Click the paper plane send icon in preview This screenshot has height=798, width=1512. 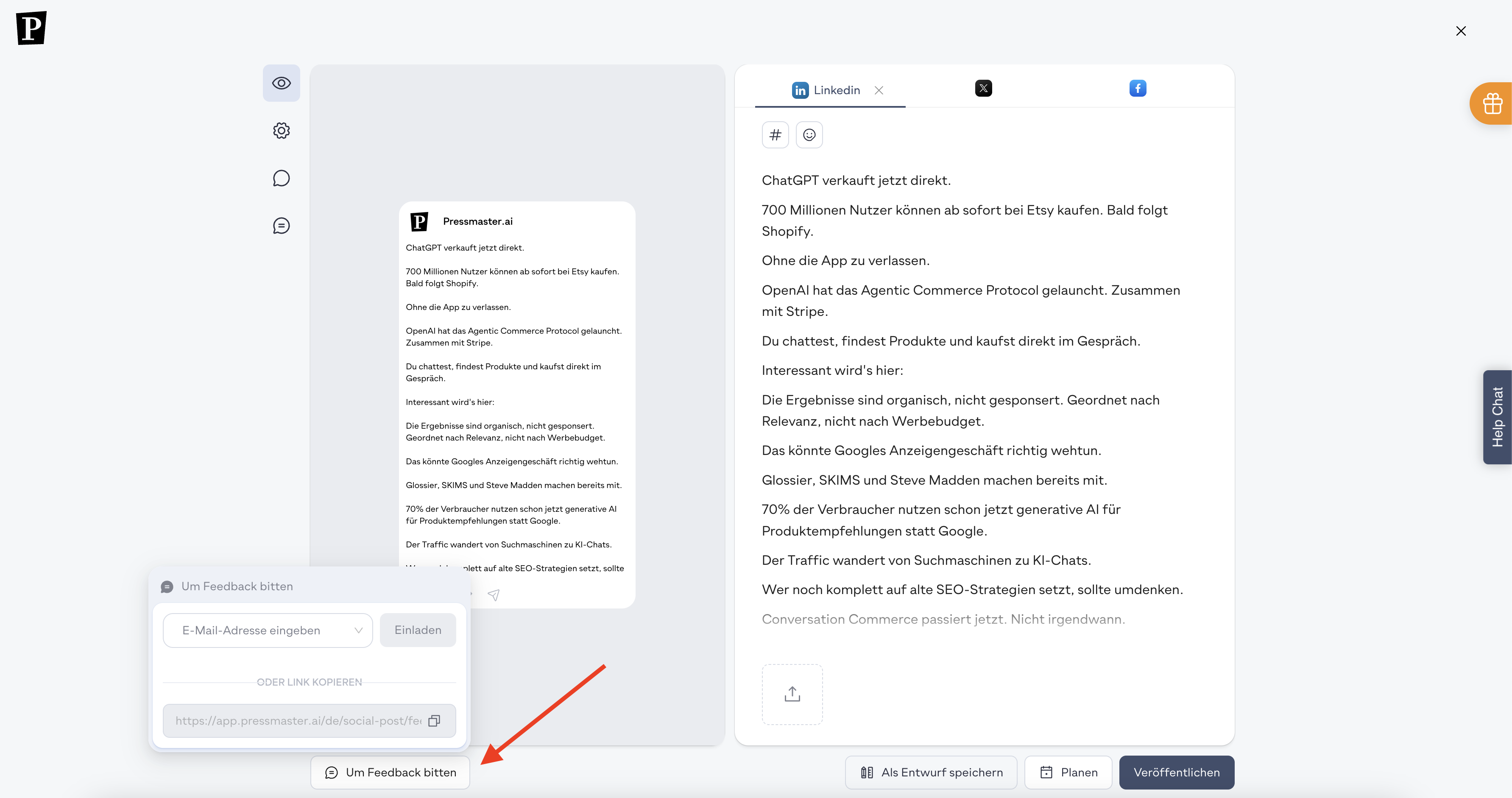tap(494, 595)
